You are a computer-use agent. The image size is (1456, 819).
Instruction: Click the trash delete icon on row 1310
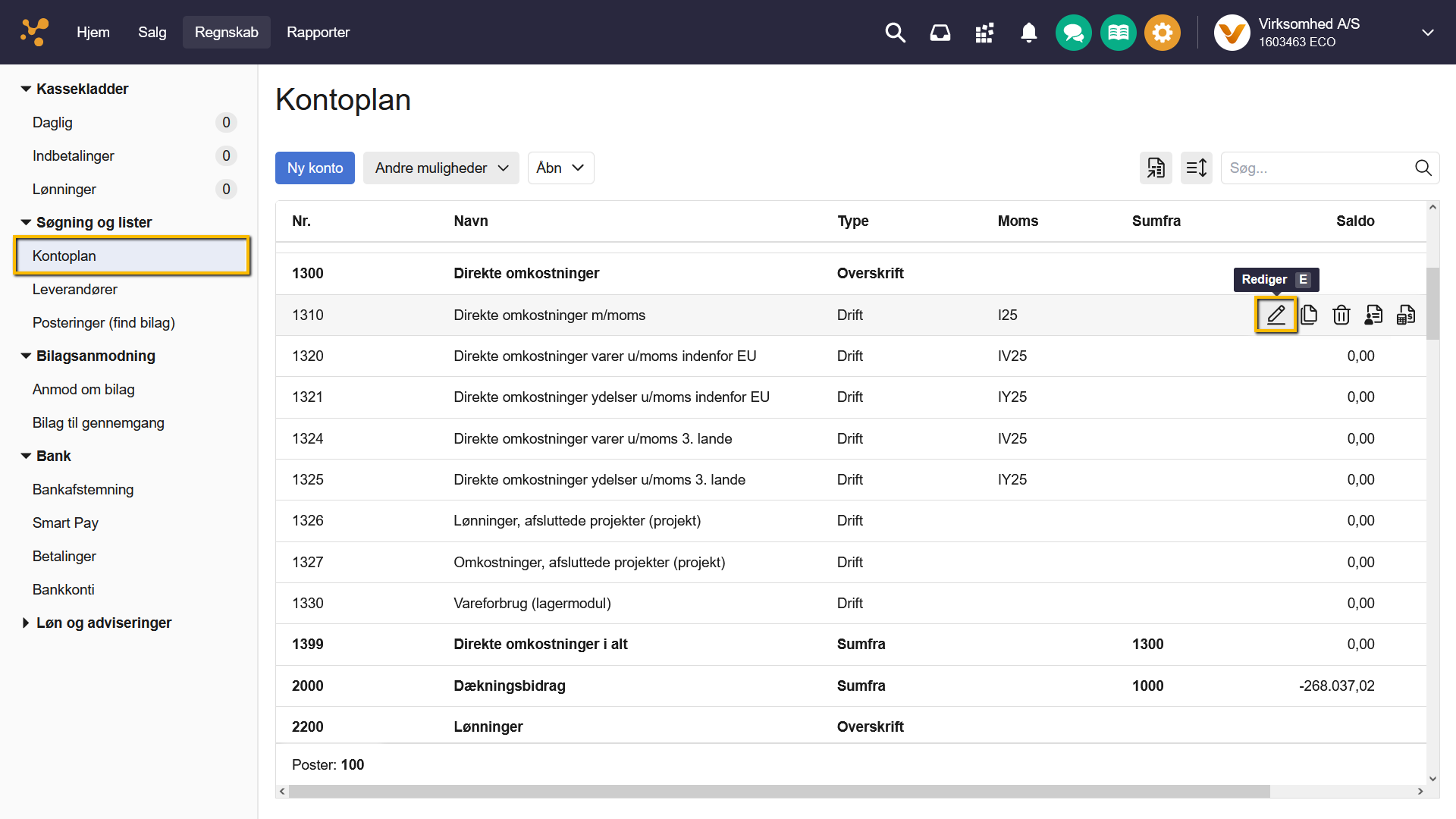tap(1341, 315)
